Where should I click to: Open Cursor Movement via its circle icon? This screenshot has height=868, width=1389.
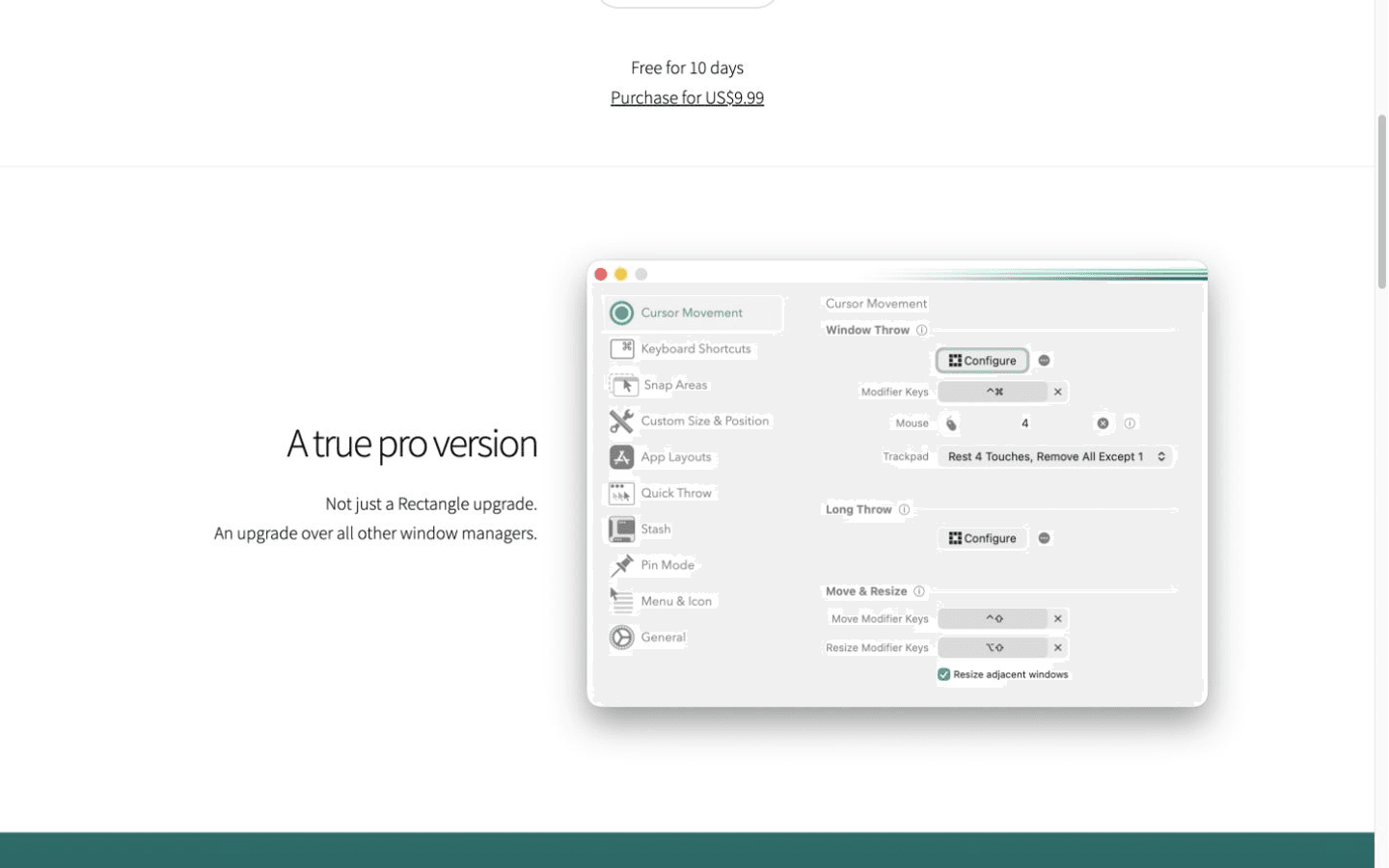point(622,312)
